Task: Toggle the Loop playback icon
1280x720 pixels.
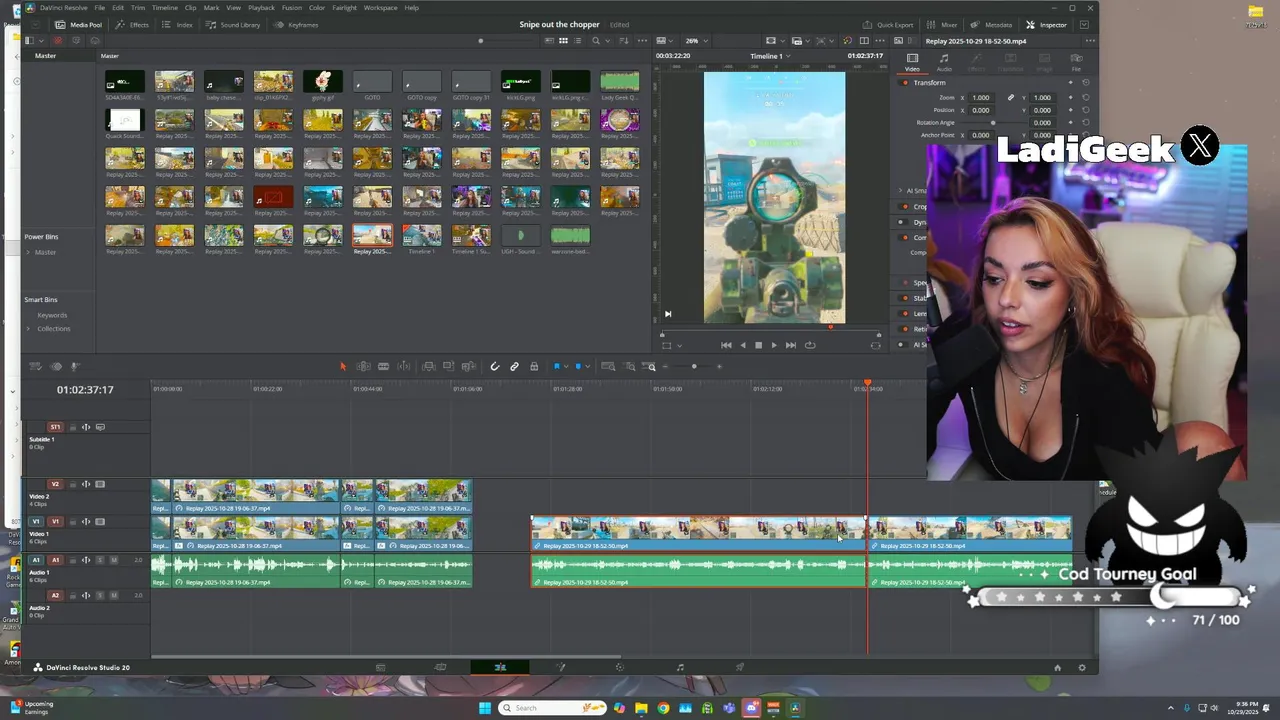Action: click(810, 345)
